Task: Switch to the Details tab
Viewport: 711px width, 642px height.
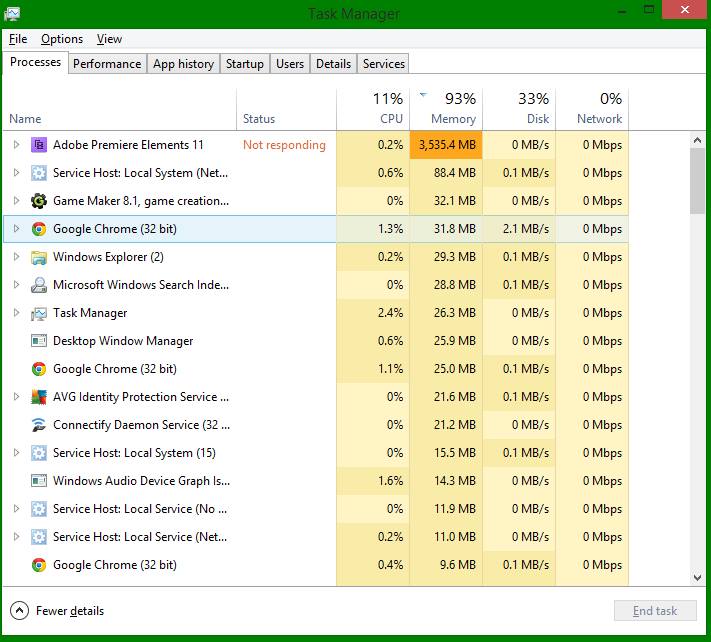Action: pos(333,64)
